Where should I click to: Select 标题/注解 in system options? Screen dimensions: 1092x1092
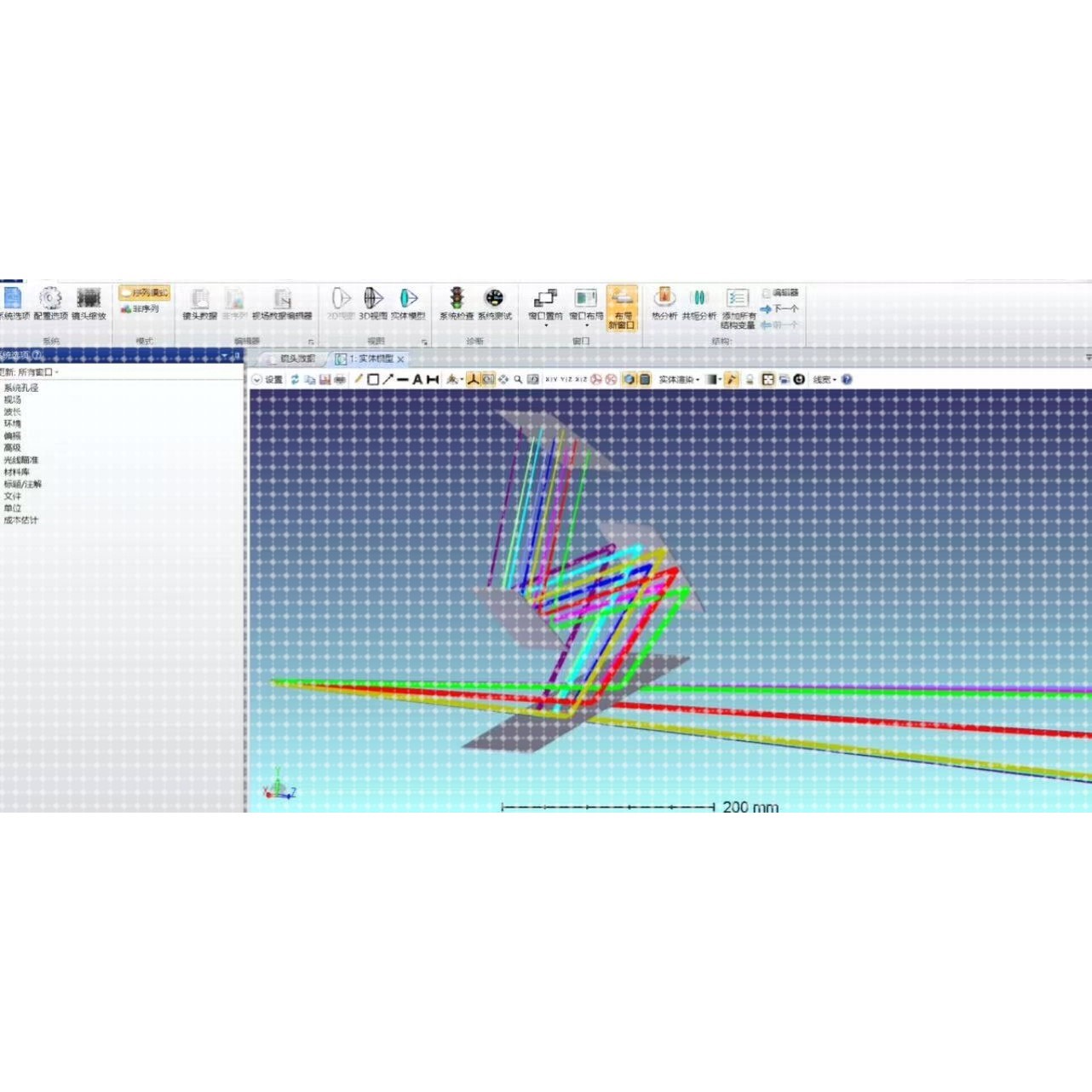tap(22, 484)
